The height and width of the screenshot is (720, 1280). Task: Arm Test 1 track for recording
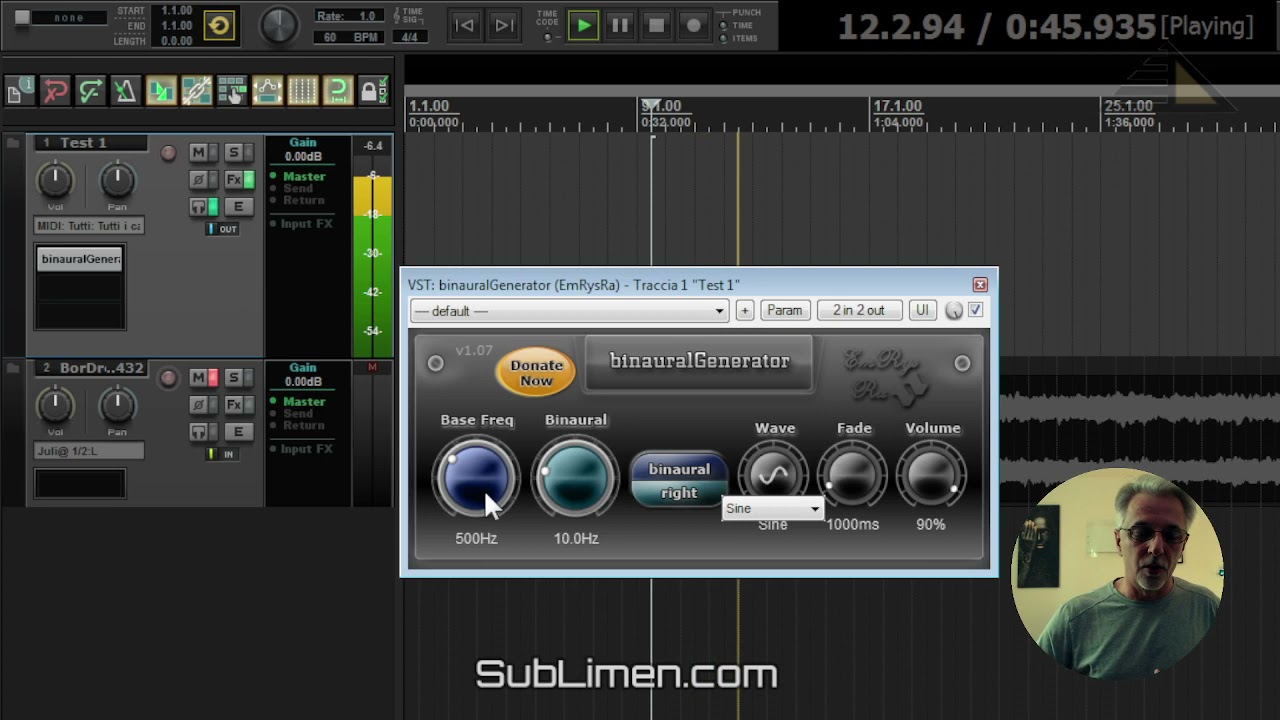coord(168,153)
